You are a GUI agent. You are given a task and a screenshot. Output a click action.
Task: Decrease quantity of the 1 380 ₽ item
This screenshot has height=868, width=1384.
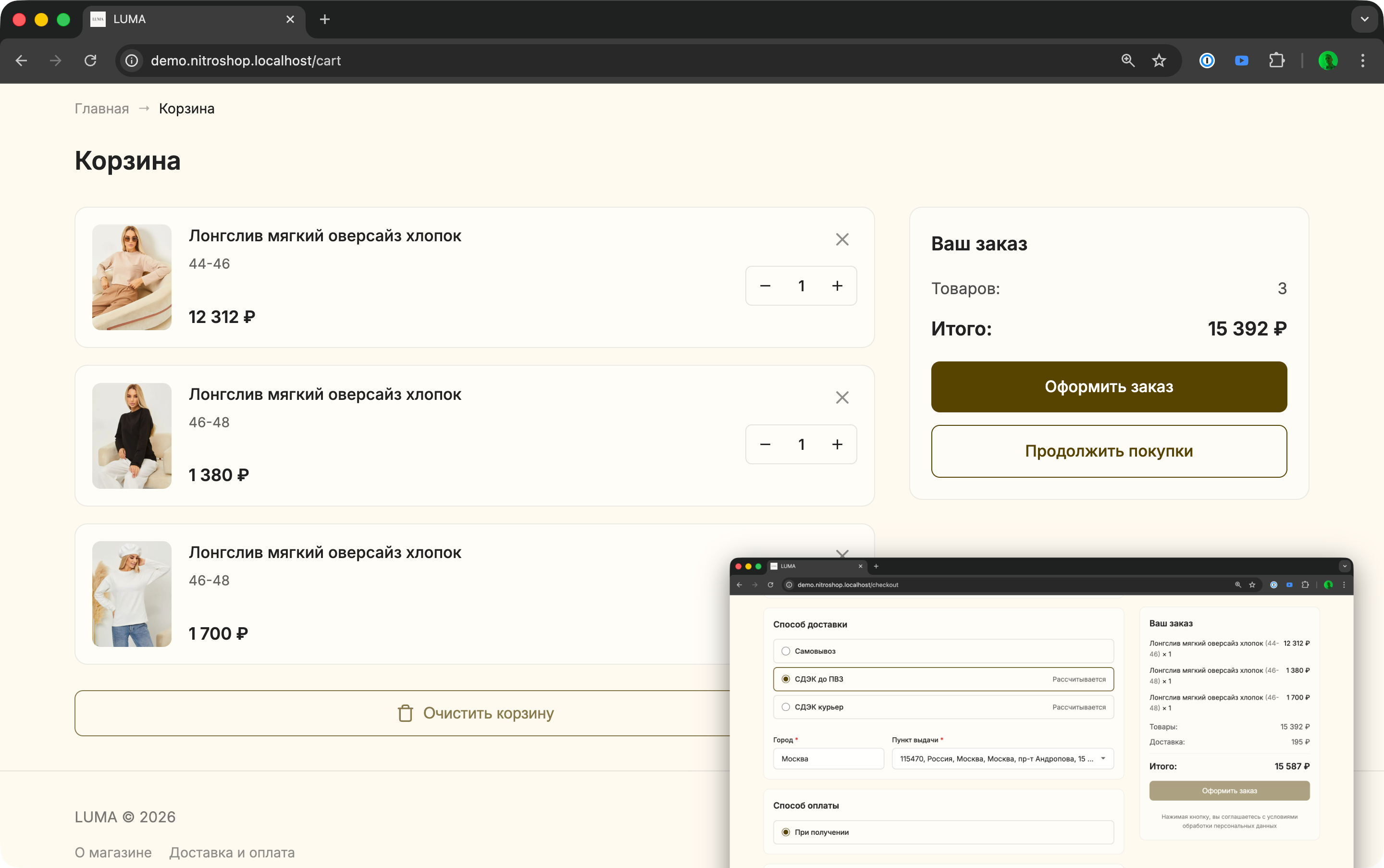765,444
